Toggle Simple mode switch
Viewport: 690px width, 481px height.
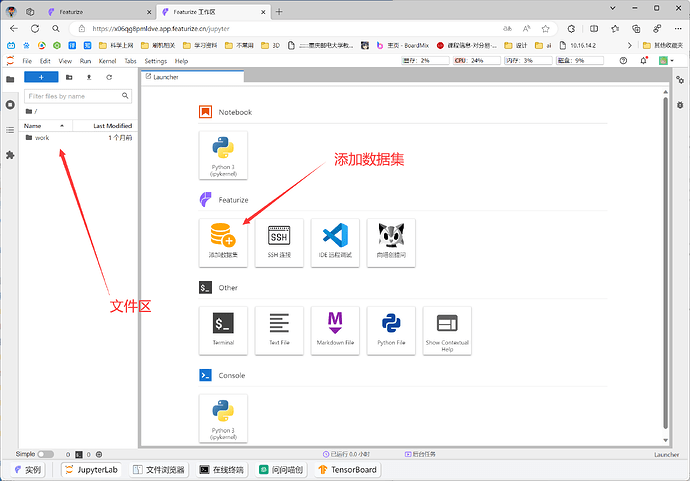click(45, 454)
